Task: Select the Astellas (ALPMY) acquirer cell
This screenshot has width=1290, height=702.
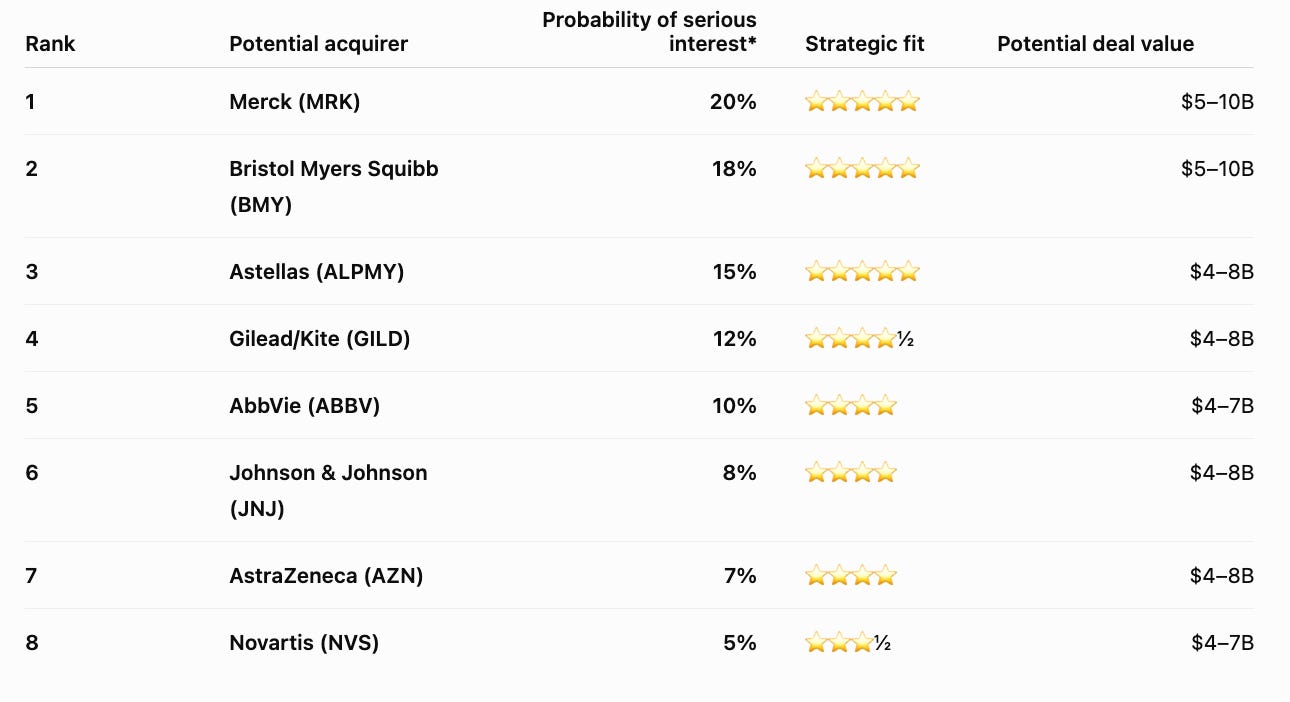Action: [317, 271]
